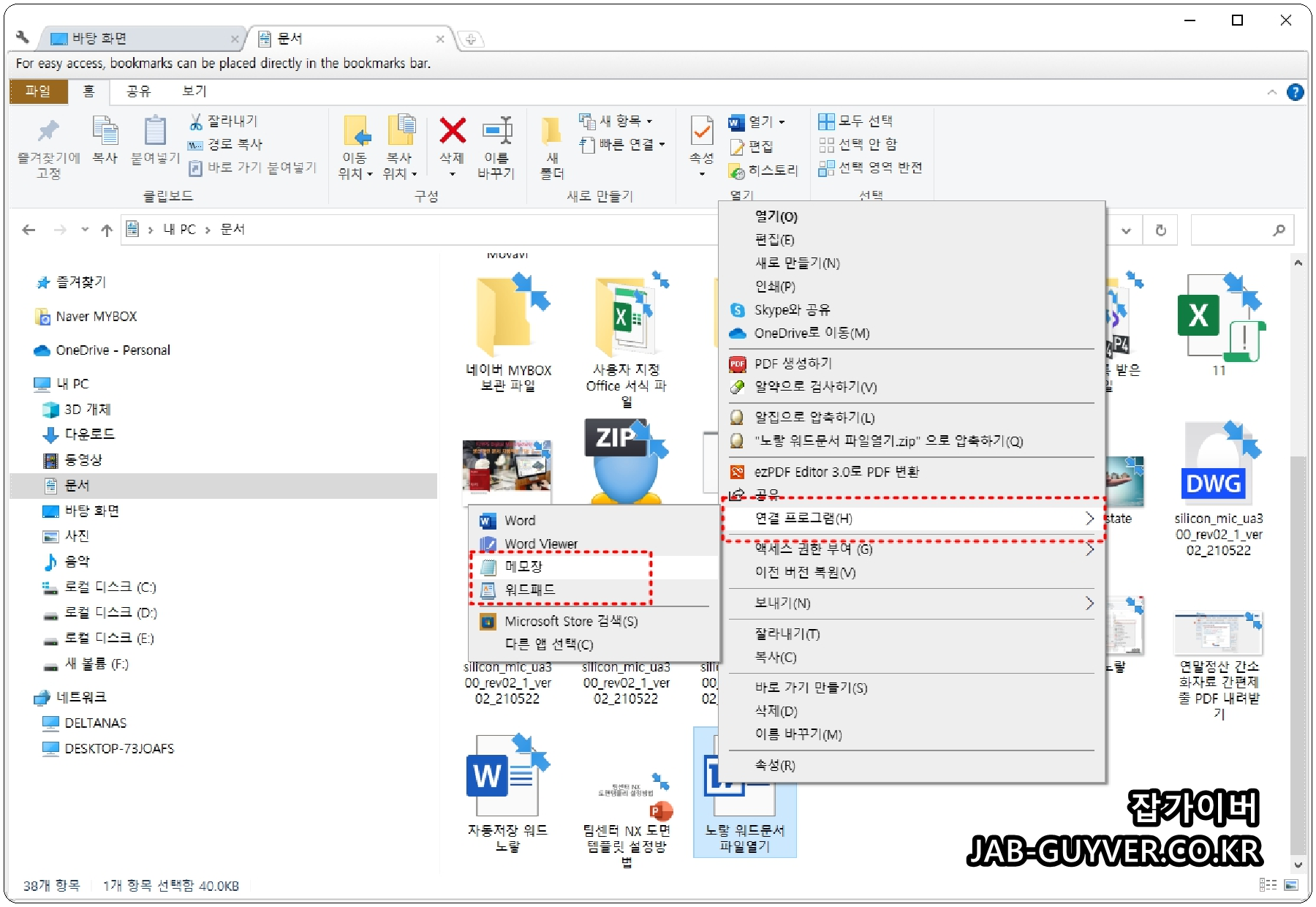
Task: Open the blue help question icon
Action: [1295, 92]
